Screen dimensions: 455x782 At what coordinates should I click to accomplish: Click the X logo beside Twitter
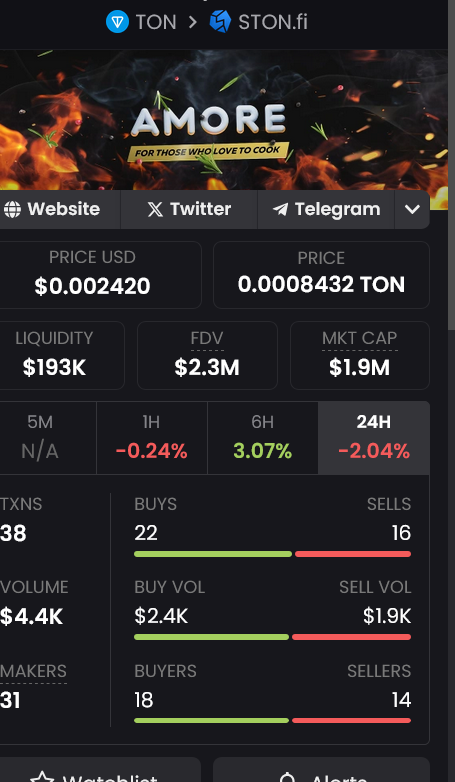155,209
